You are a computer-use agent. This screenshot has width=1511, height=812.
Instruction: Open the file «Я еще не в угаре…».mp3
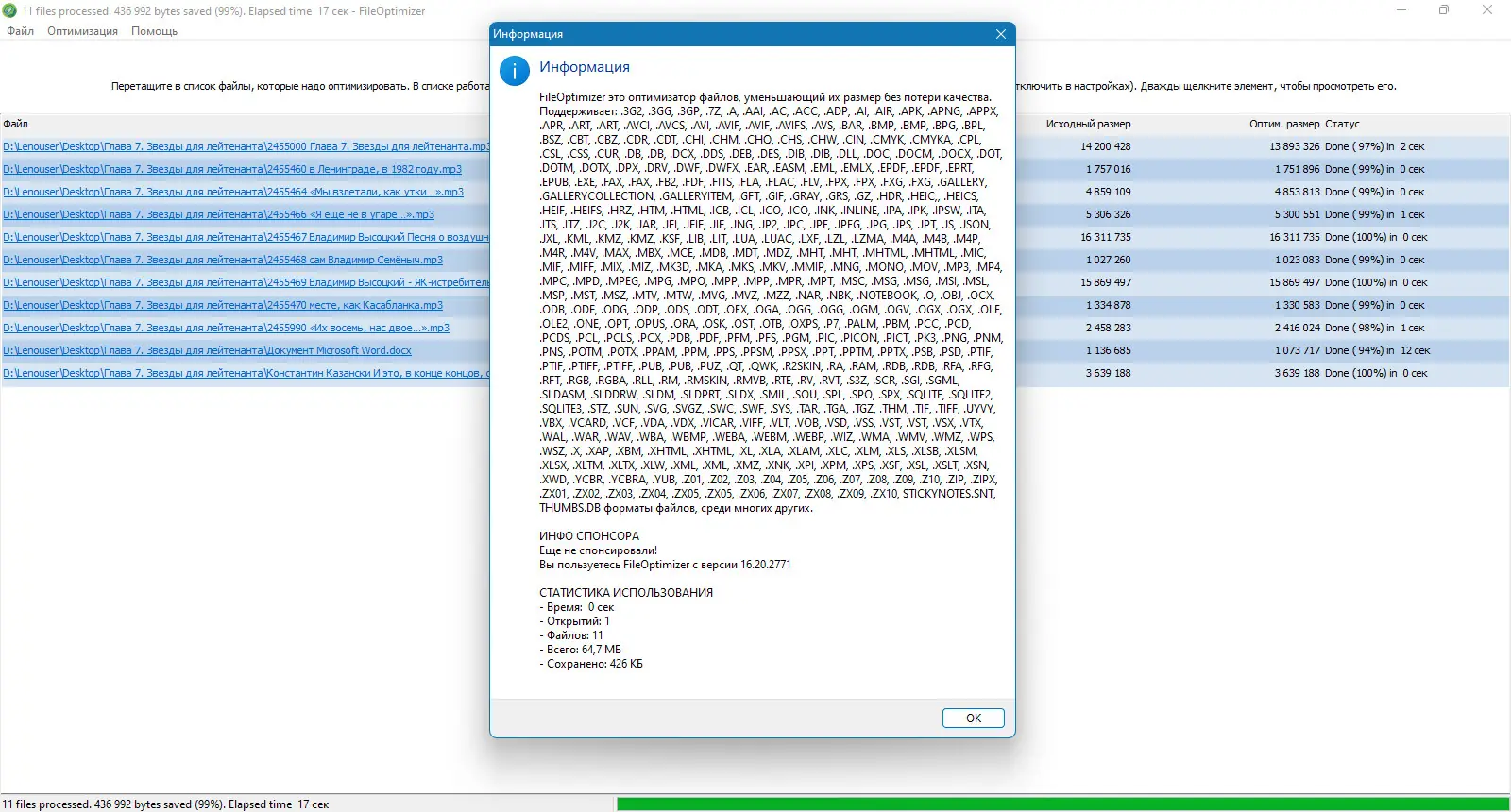pyautogui.click(x=218, y=214)
